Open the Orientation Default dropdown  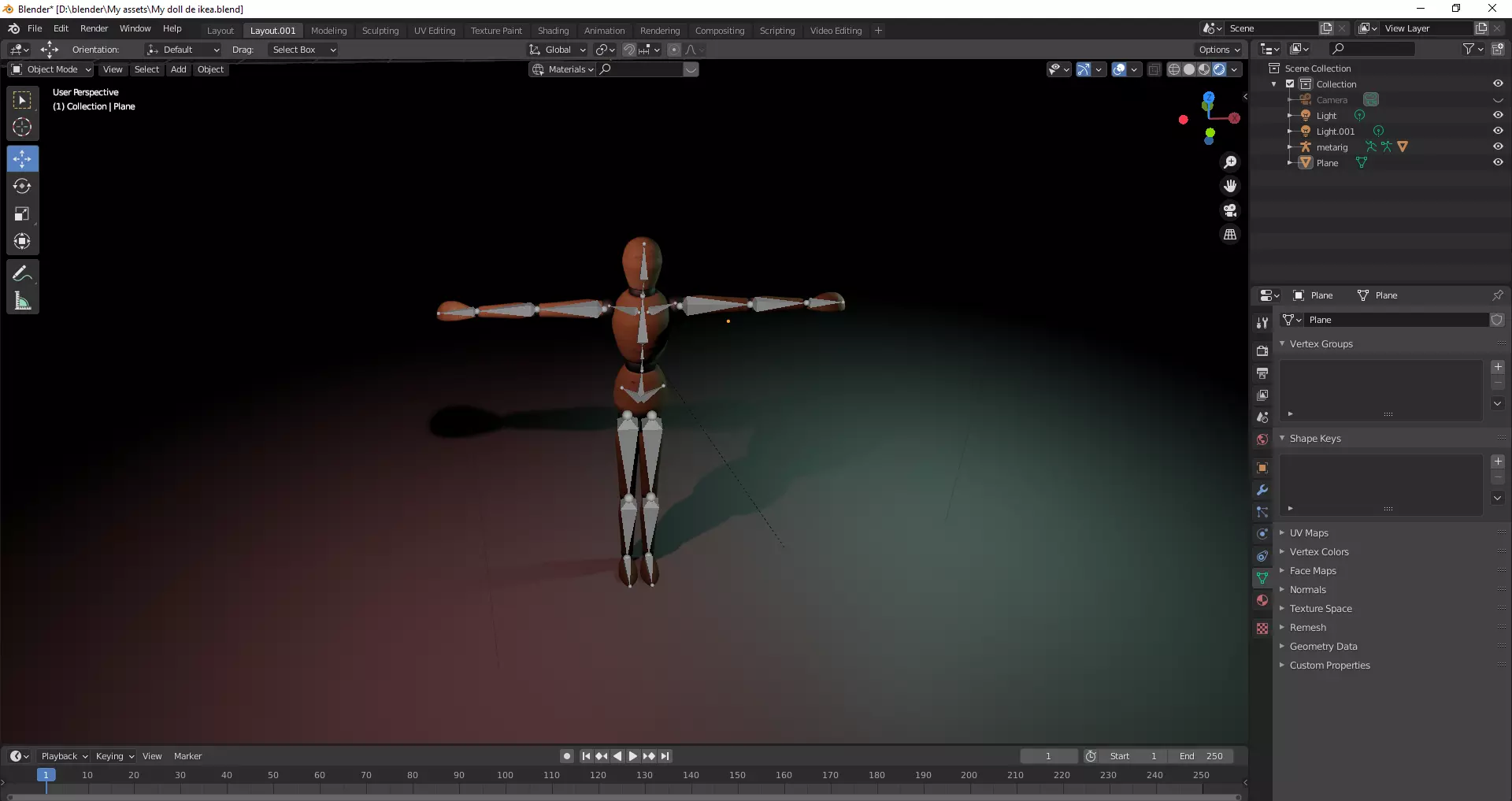[183, 50]
